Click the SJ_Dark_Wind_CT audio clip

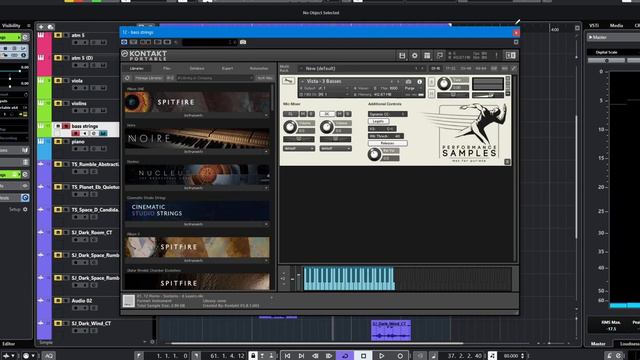click(391, 330)
